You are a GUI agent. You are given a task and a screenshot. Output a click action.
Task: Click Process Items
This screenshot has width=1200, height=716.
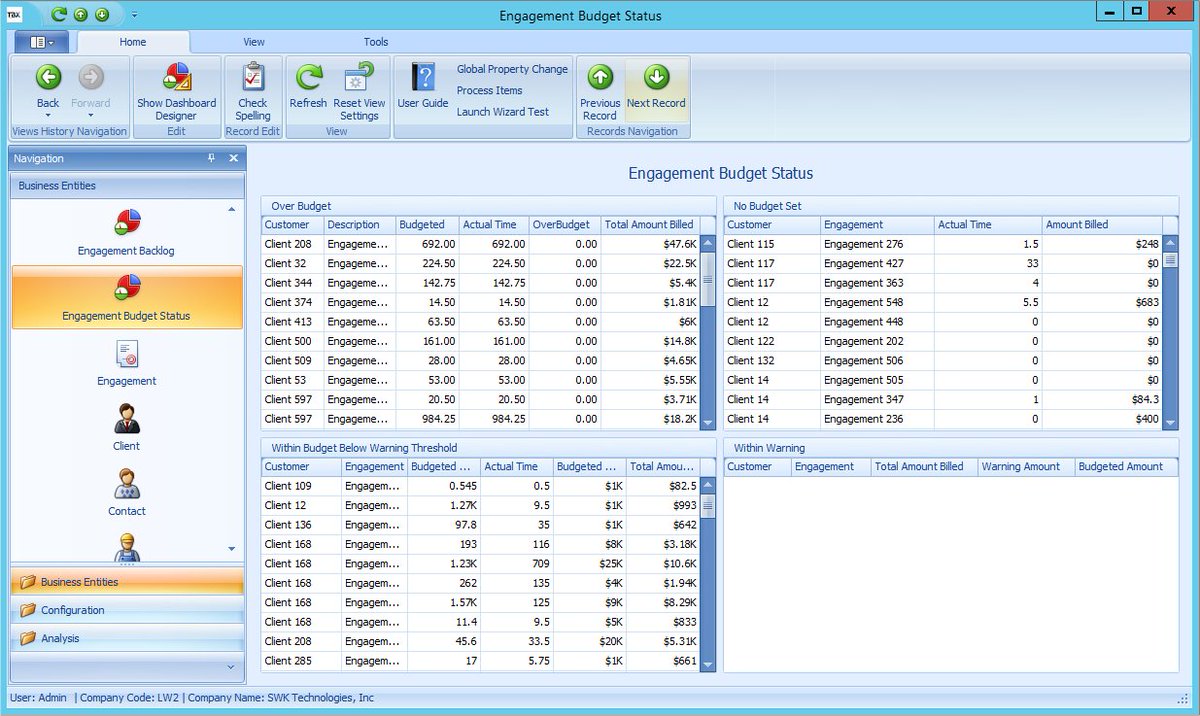coord(490,90)
